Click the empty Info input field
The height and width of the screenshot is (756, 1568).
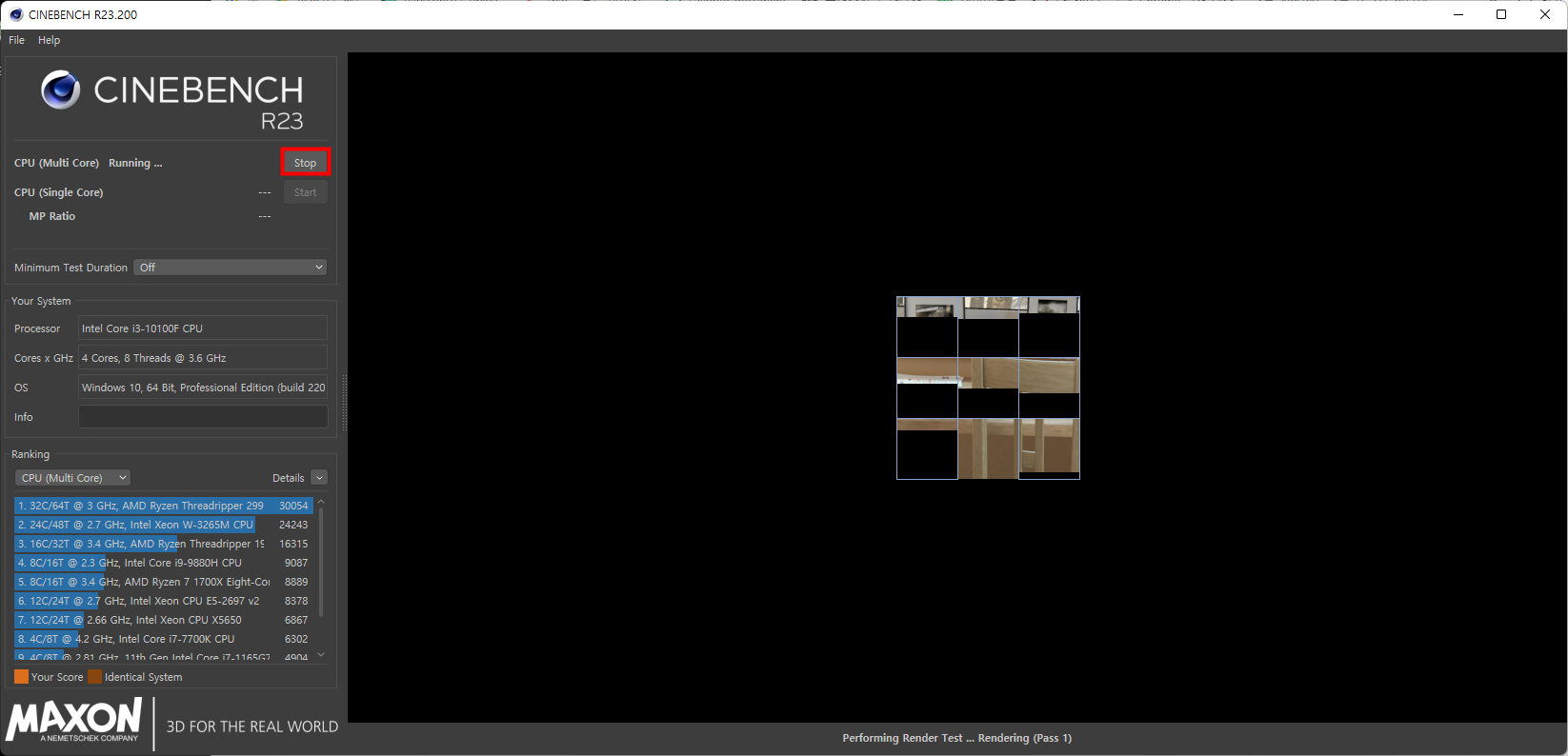click(203, 417)
